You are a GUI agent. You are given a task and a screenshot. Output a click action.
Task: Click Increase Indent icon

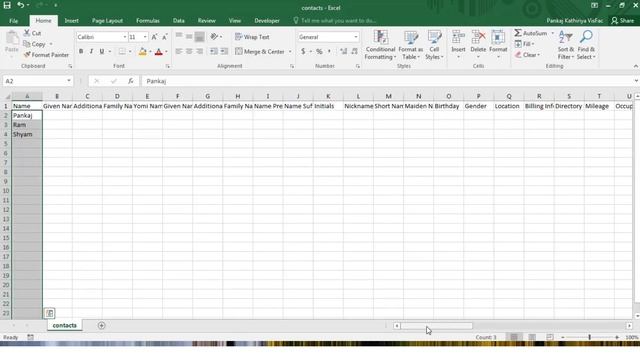224,51
